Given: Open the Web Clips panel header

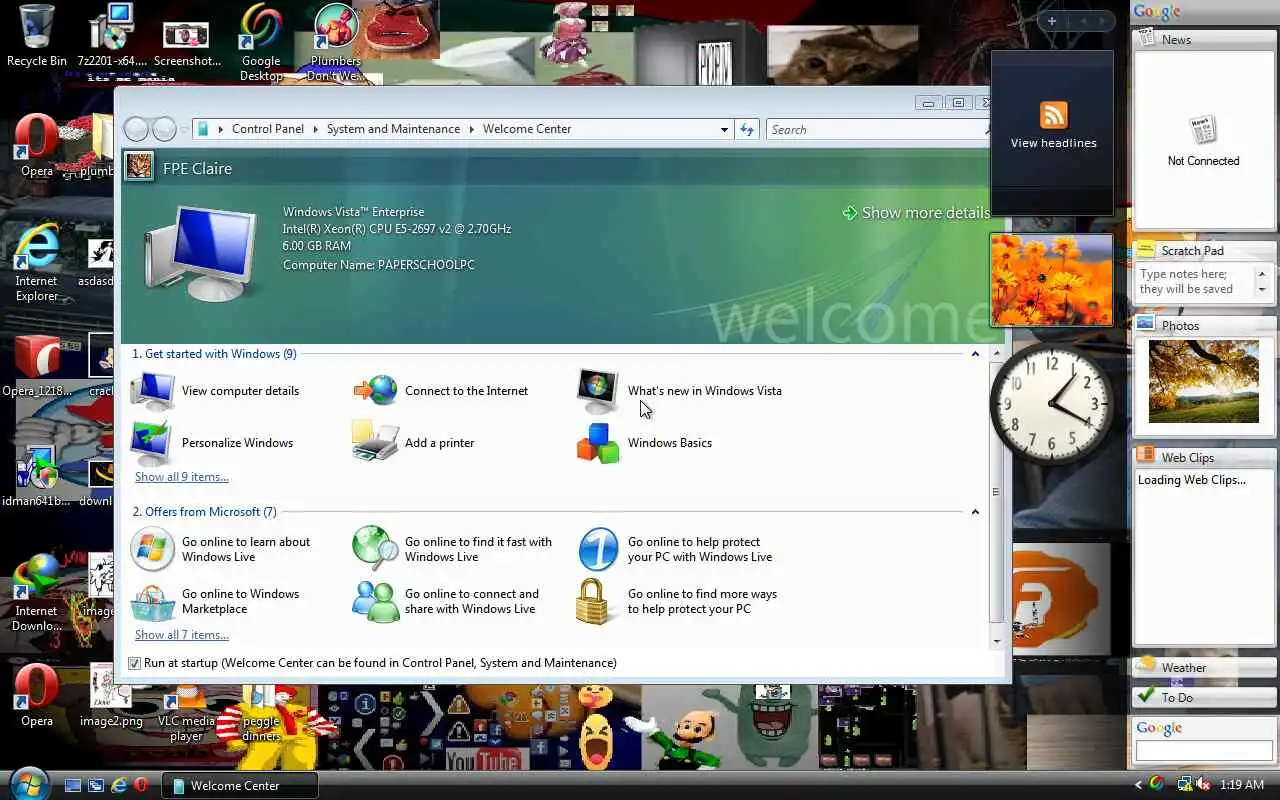Looking at the screenshot, I should coord(1204,457).
